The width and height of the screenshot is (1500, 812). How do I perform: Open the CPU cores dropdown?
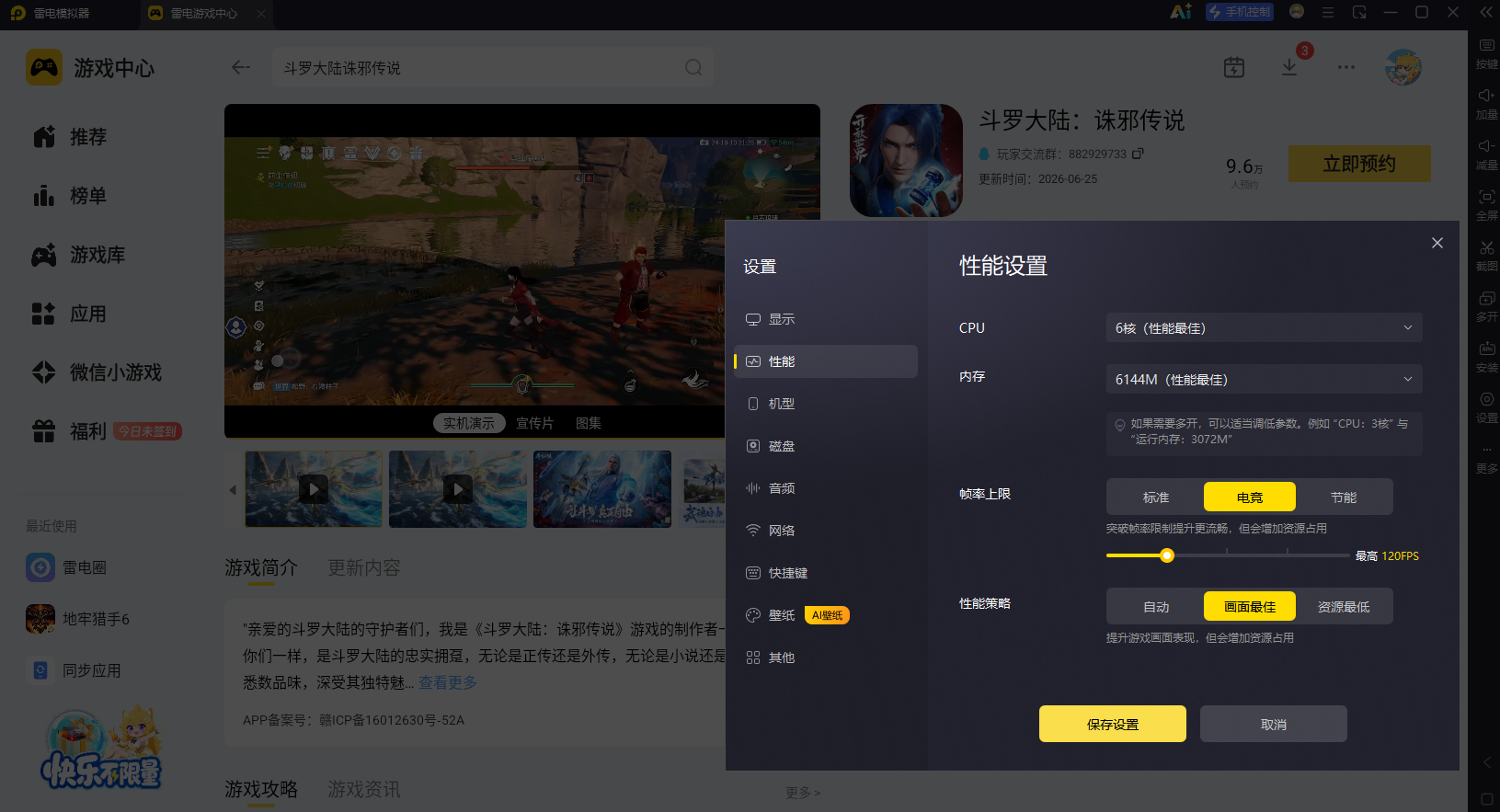pos(1265,327)
